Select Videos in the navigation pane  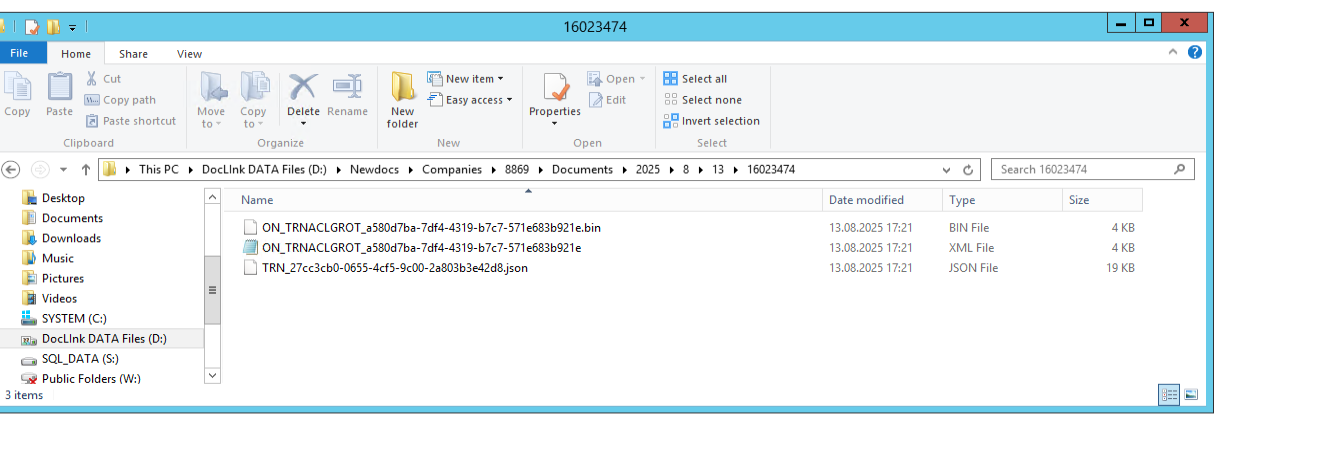point(59,298)
